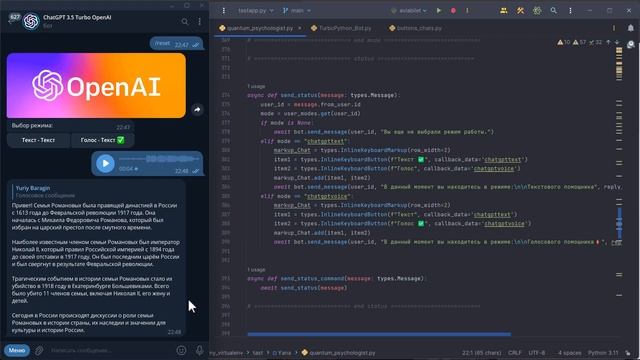The height and width of the screenshot is (360, 640).
Task: Open Search Everywhere magnifier in PyCharm
Action: (x=553, y=11)
